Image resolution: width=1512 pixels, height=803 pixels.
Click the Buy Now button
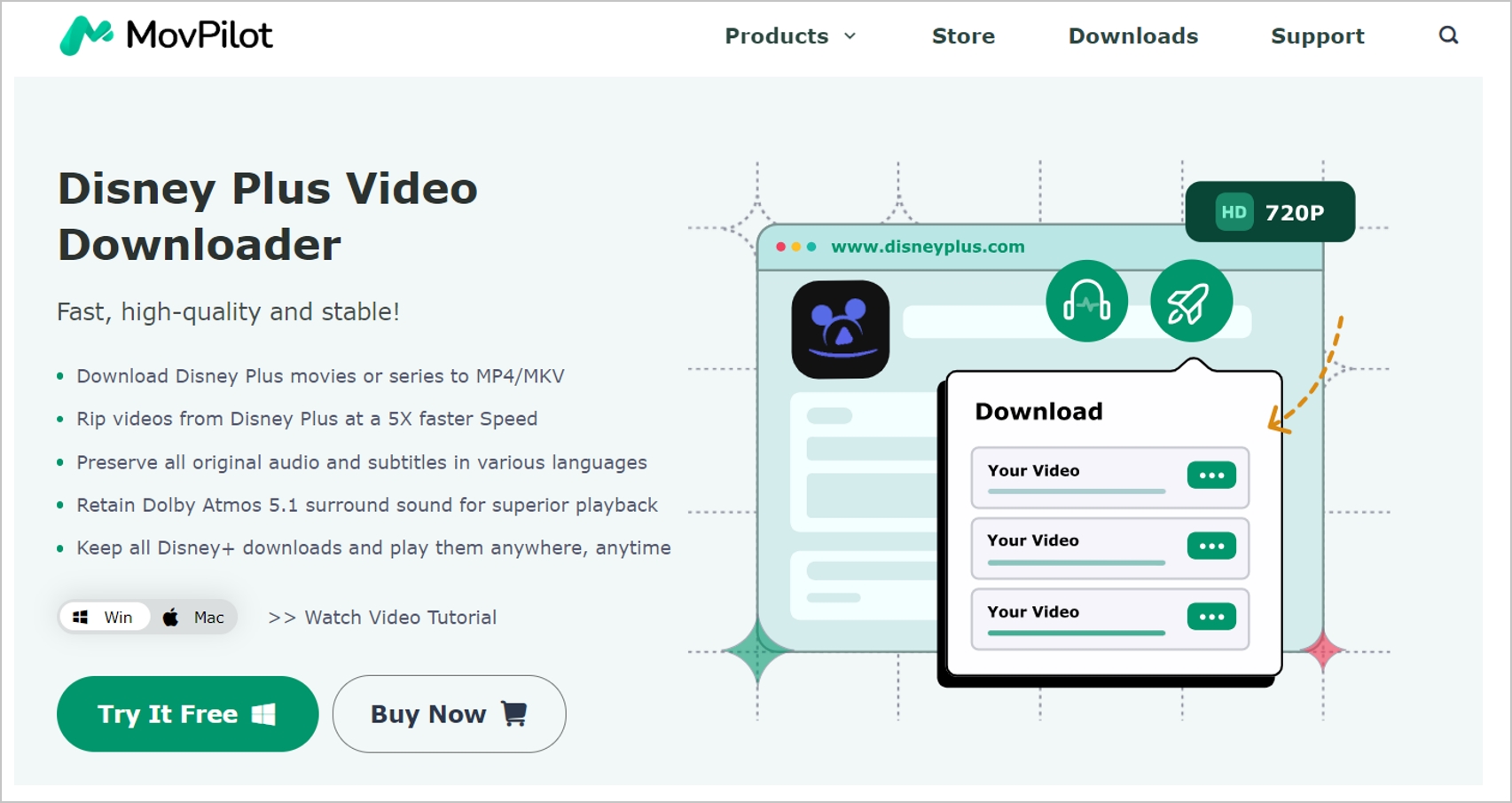449,714
